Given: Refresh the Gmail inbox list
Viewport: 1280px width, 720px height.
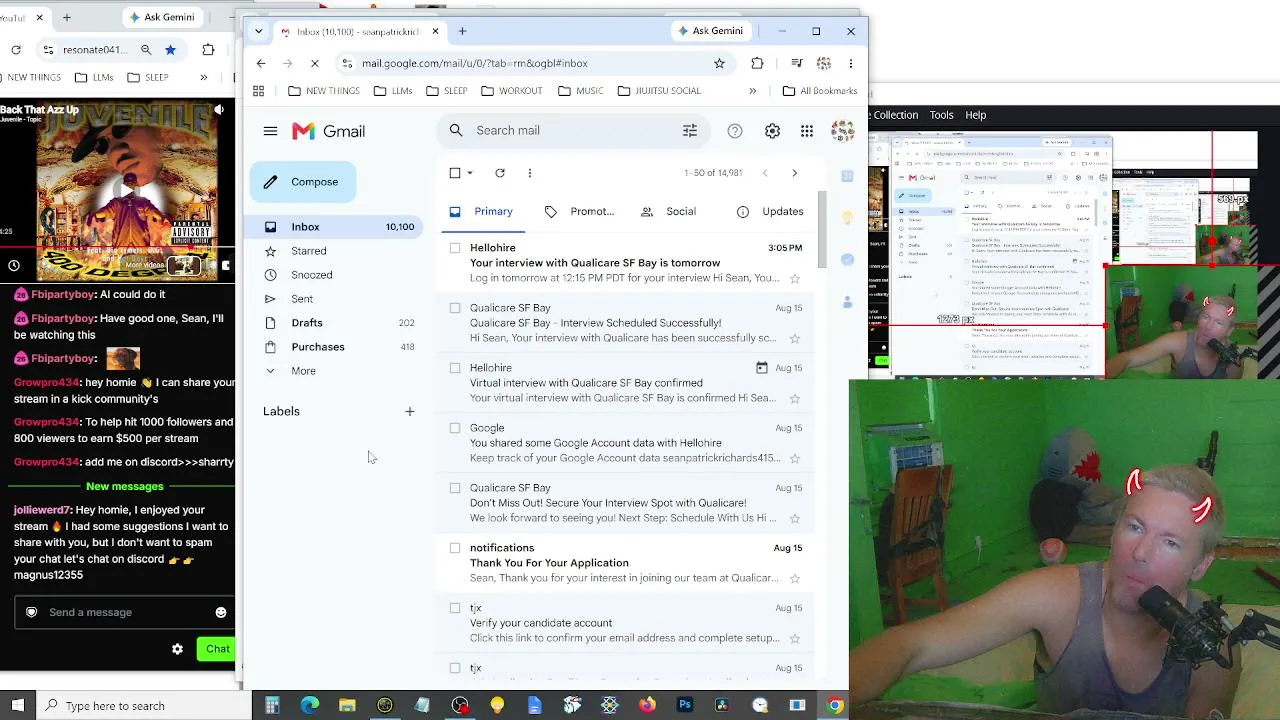Looking at the screenshot, I should coord(500,173).
